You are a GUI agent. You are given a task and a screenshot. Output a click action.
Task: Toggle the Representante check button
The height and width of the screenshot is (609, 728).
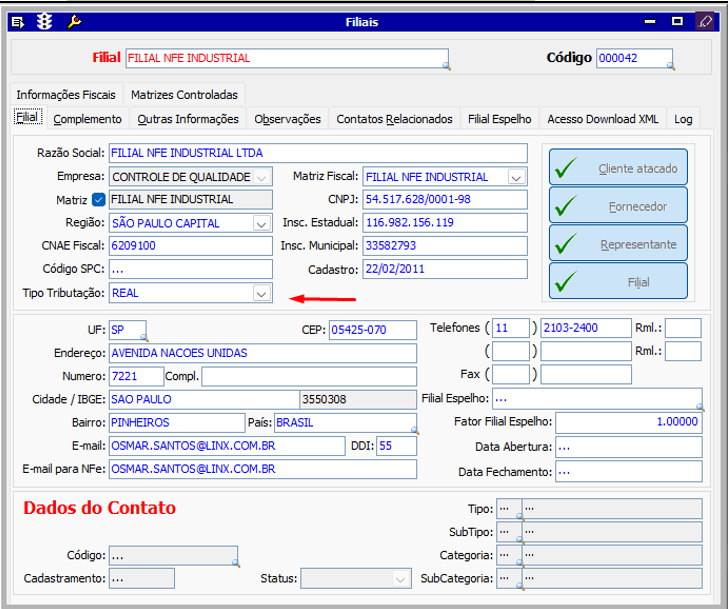point(618,244)
